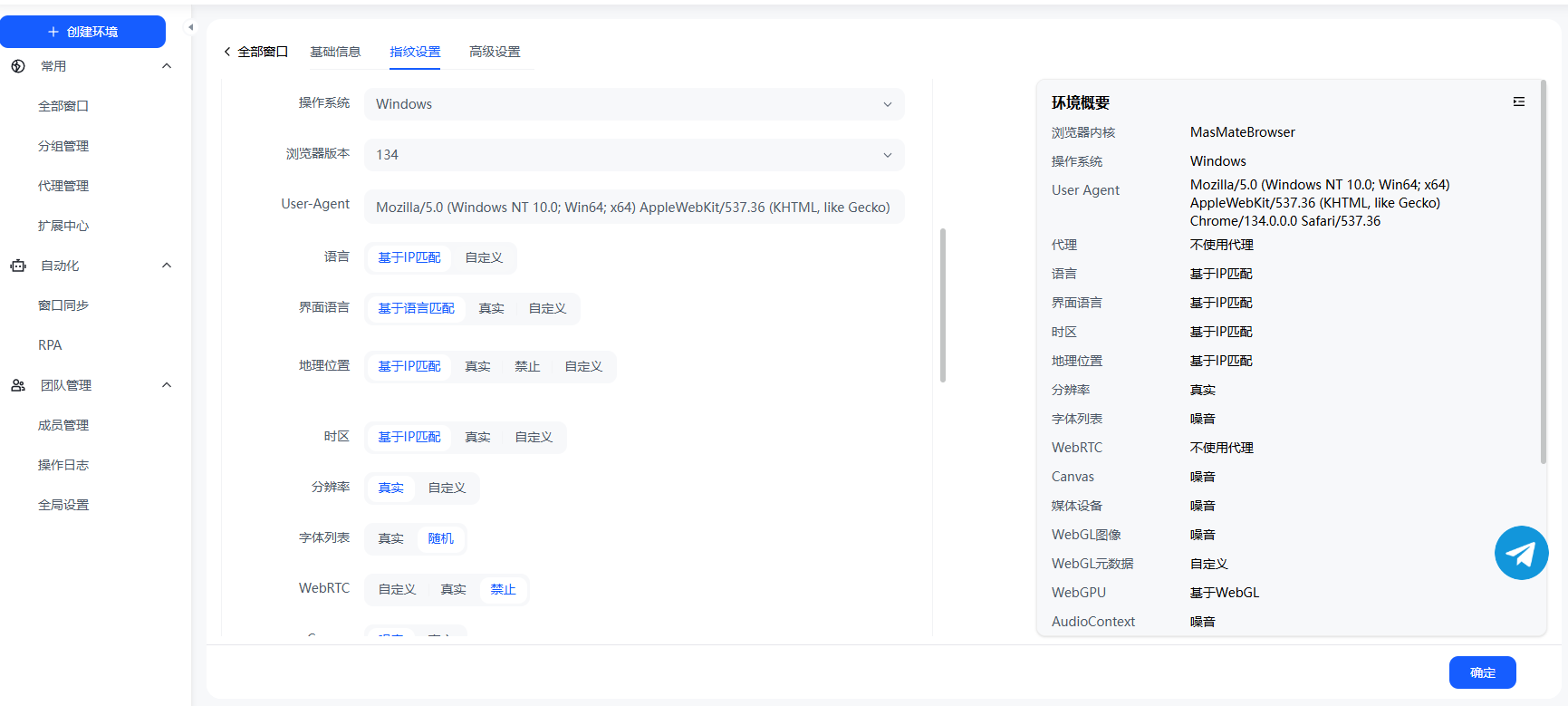This screenshot has width=1568, height=706.
Task: Switch to the 基础信息 tab
Action: [x=335, y=53]
